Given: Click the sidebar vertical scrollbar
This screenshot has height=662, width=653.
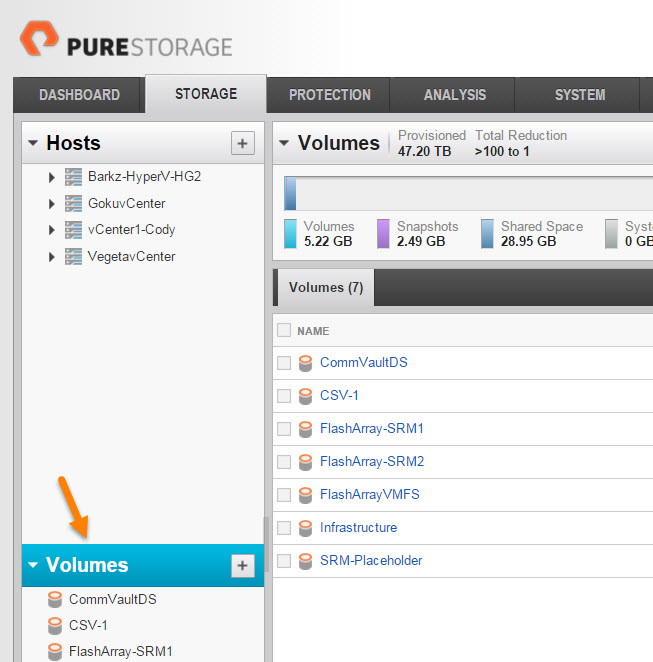Looking at the screenshot, I should click(266, 545).
